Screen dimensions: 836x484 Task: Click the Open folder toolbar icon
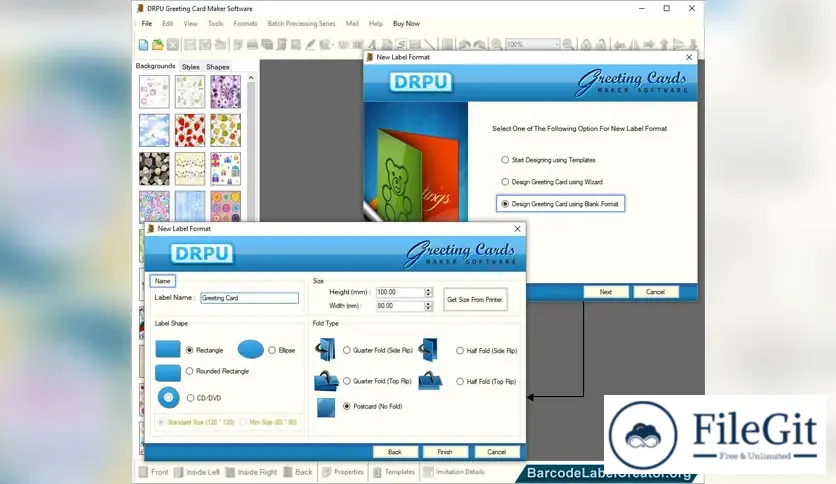click(x=158, y=45)
